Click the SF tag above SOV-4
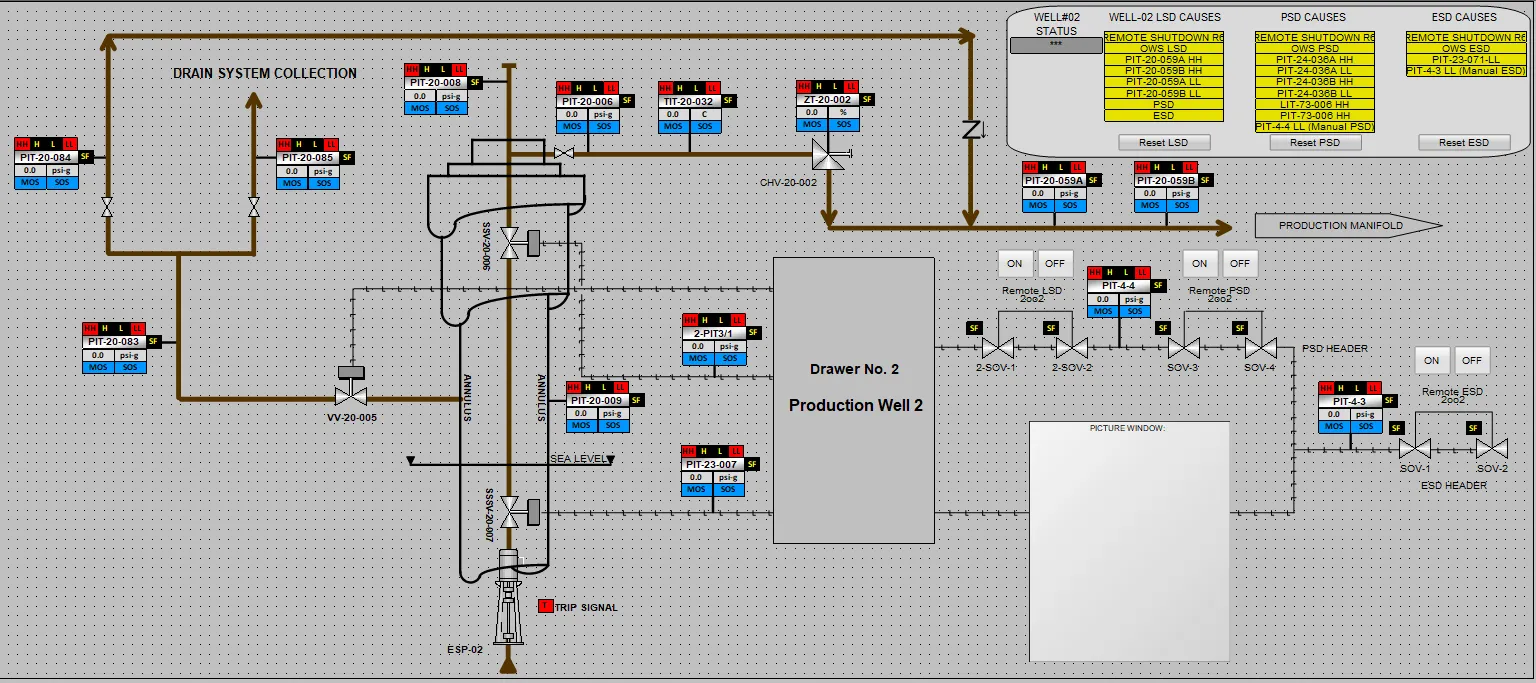 coord(1239,327)
